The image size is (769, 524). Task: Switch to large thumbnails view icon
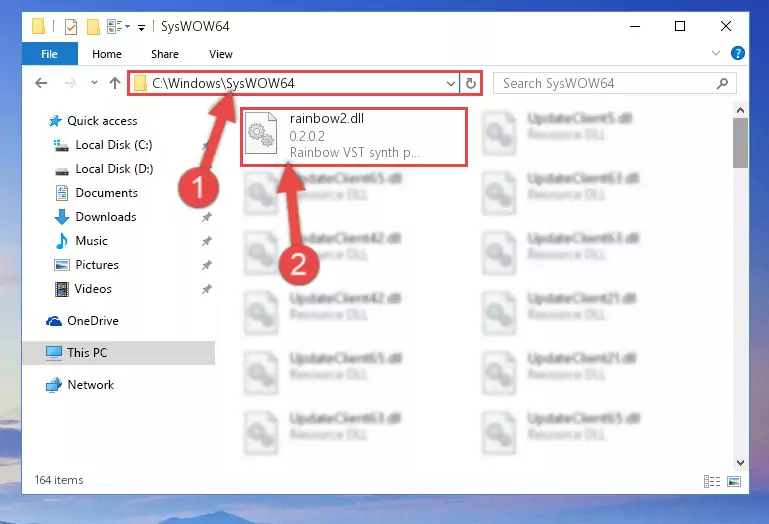pyautogui.click(x=734, y=481)
